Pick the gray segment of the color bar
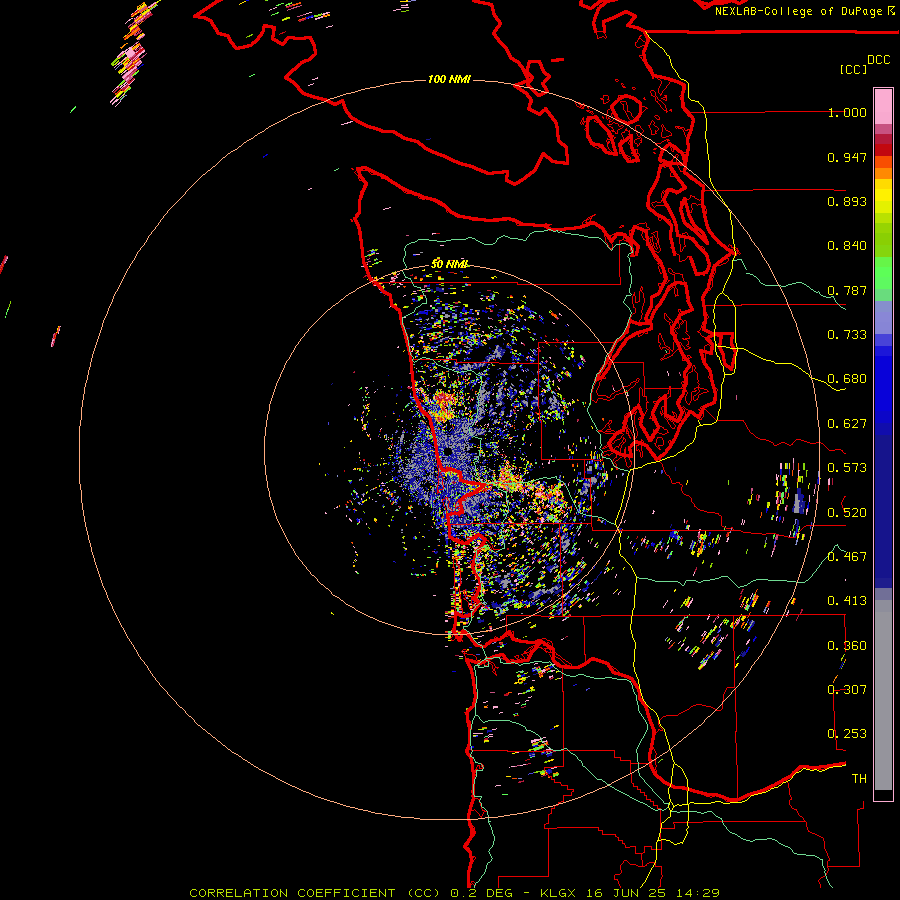Image resolution: width=900 pixels, height=900 pixels. pos(883,695)
